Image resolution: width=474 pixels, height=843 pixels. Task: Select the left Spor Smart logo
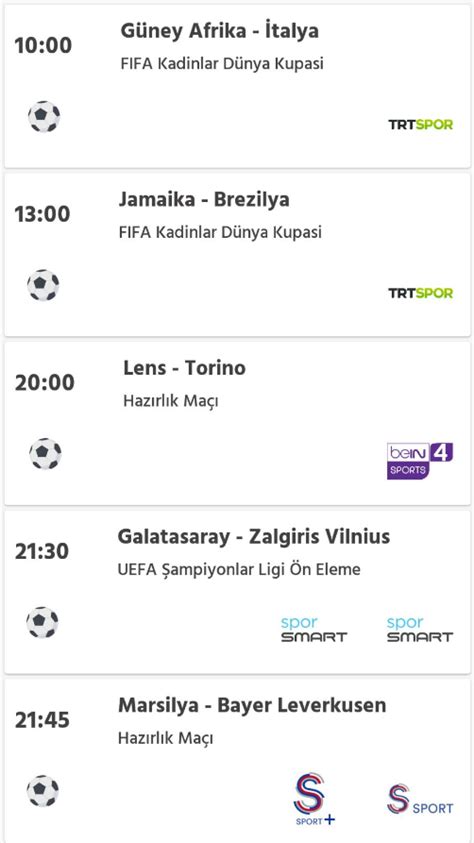point(314,630)
